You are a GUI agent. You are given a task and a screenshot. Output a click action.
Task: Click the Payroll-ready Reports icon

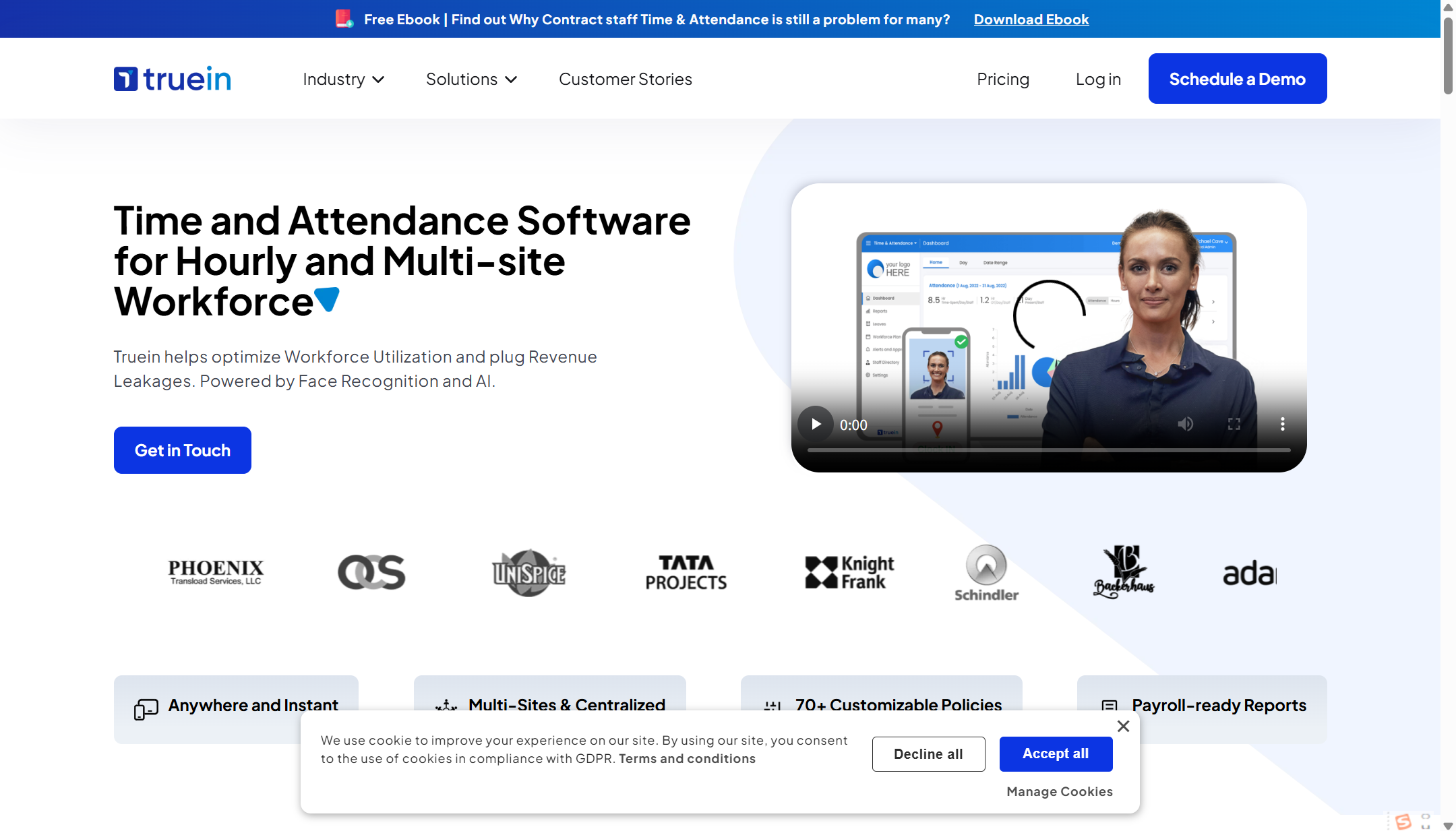1109,706
